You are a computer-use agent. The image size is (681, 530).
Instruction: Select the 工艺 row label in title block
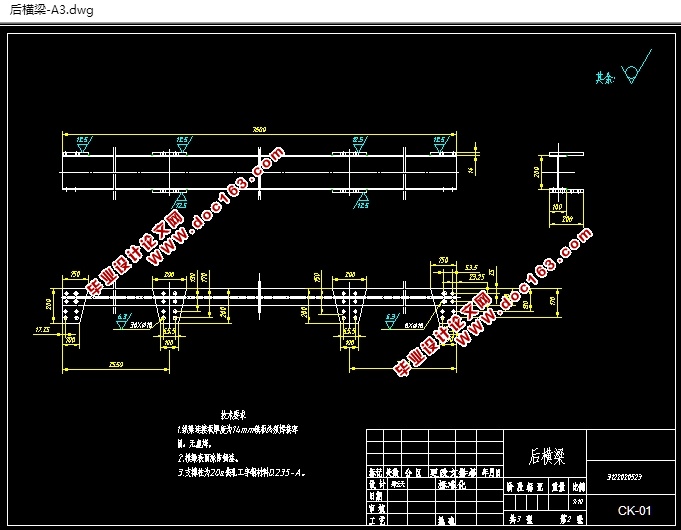[x=376, y=520]
